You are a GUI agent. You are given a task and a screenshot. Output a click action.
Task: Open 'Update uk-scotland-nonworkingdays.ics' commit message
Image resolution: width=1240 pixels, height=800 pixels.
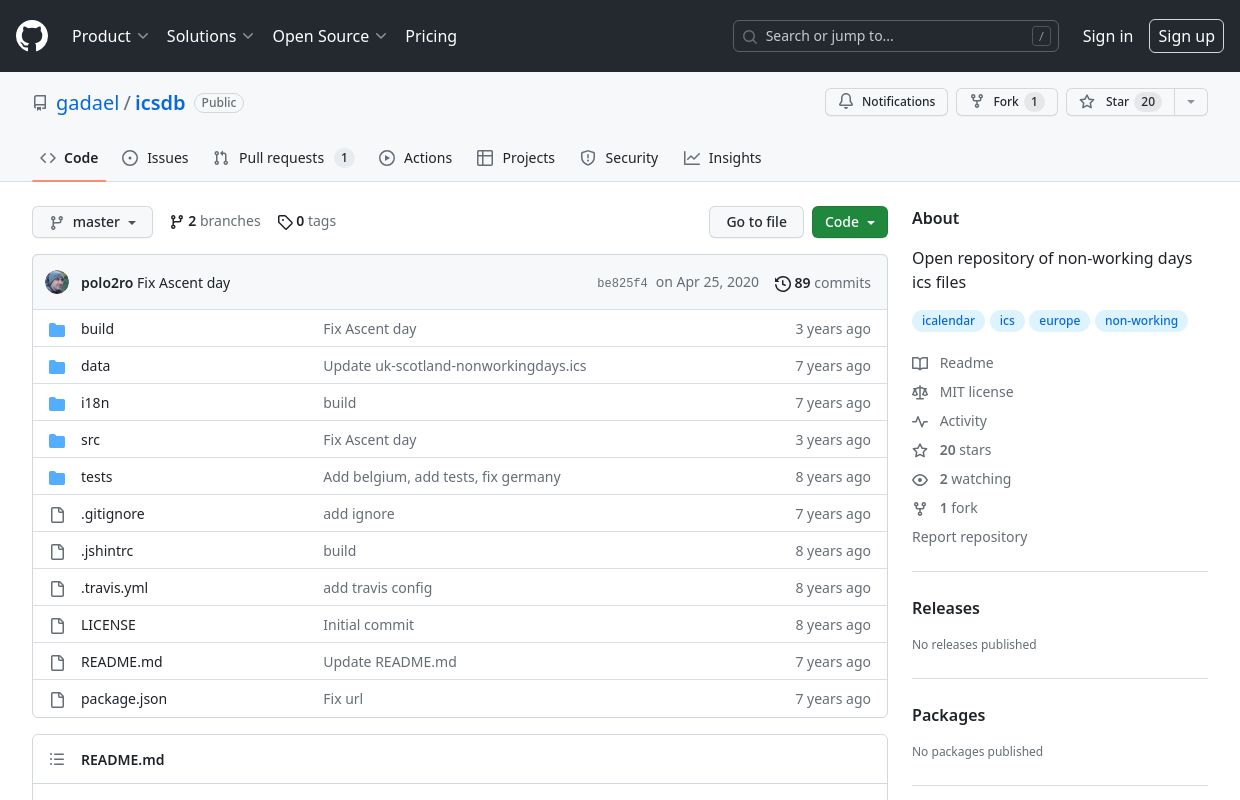[455, 366]
